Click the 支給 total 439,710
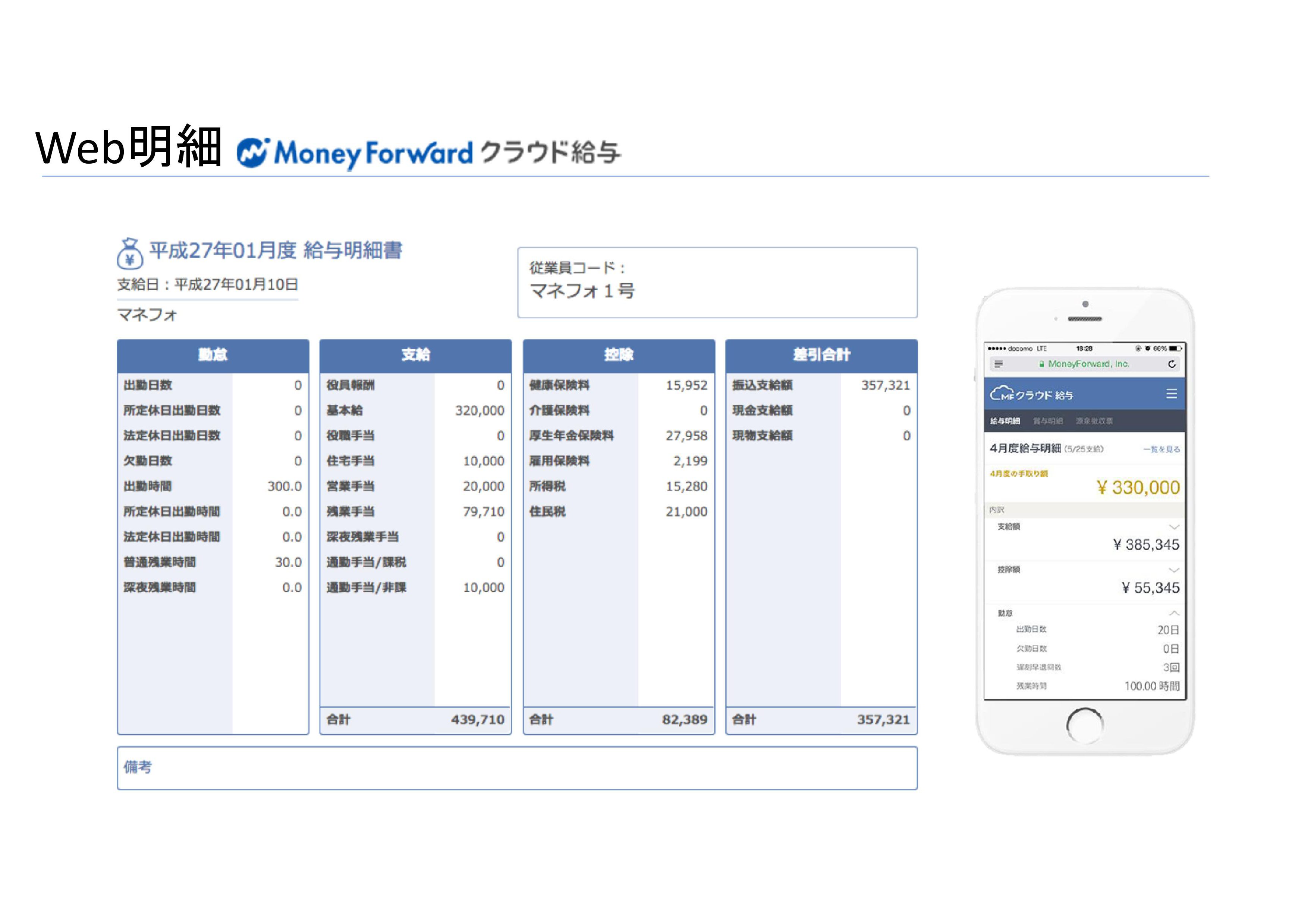Viewport: 1308px width, 924px height. pos(477,720)
